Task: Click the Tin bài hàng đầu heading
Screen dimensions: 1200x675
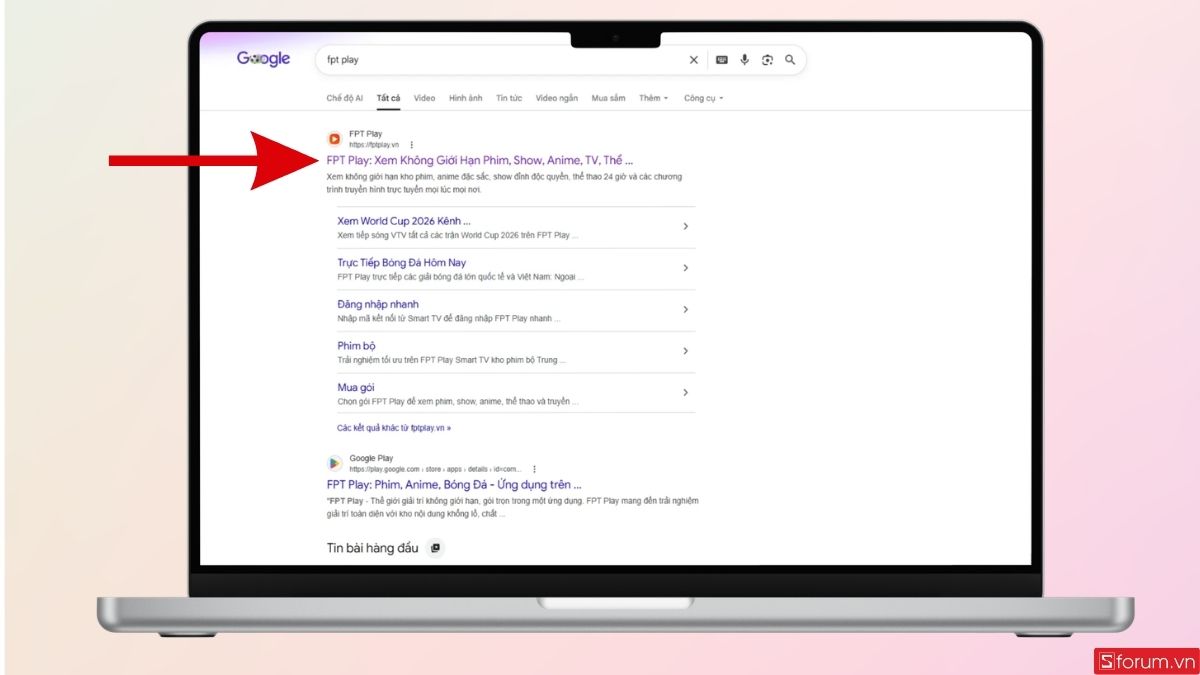Action: [x=373, y=548]
